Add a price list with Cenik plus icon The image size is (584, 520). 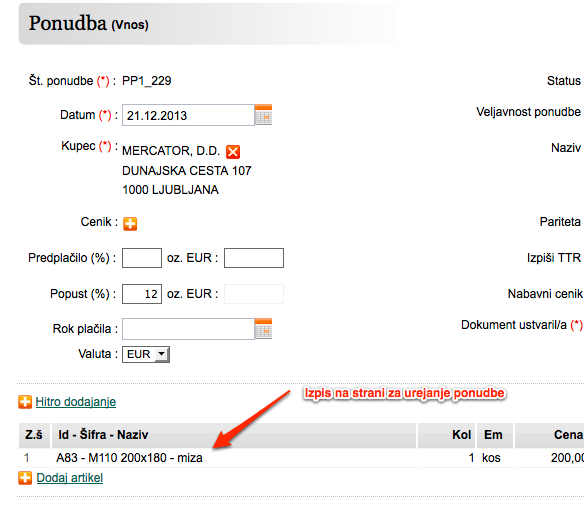(130, 224)
